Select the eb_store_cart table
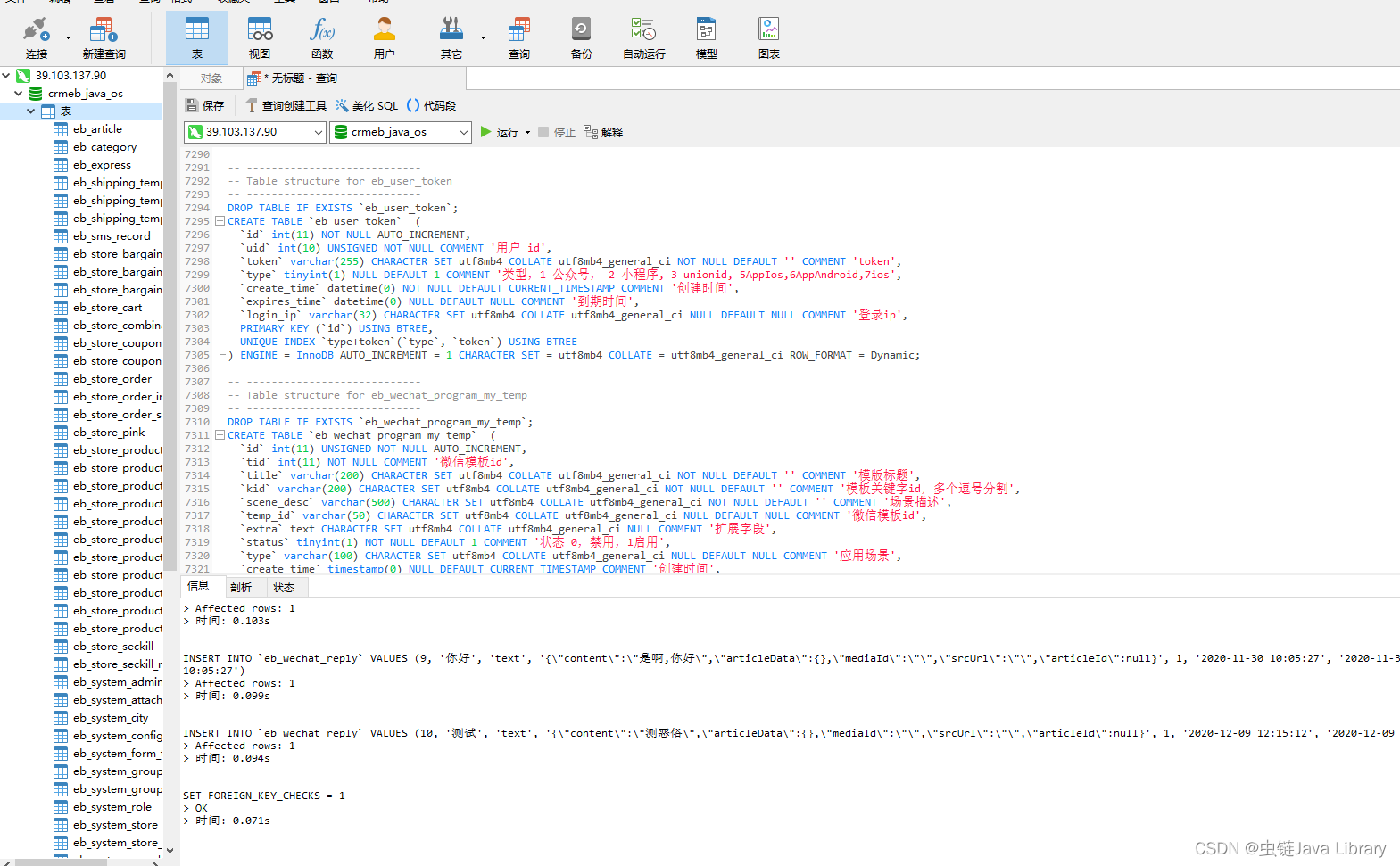 pyautogui.click(x=108, y=308)
